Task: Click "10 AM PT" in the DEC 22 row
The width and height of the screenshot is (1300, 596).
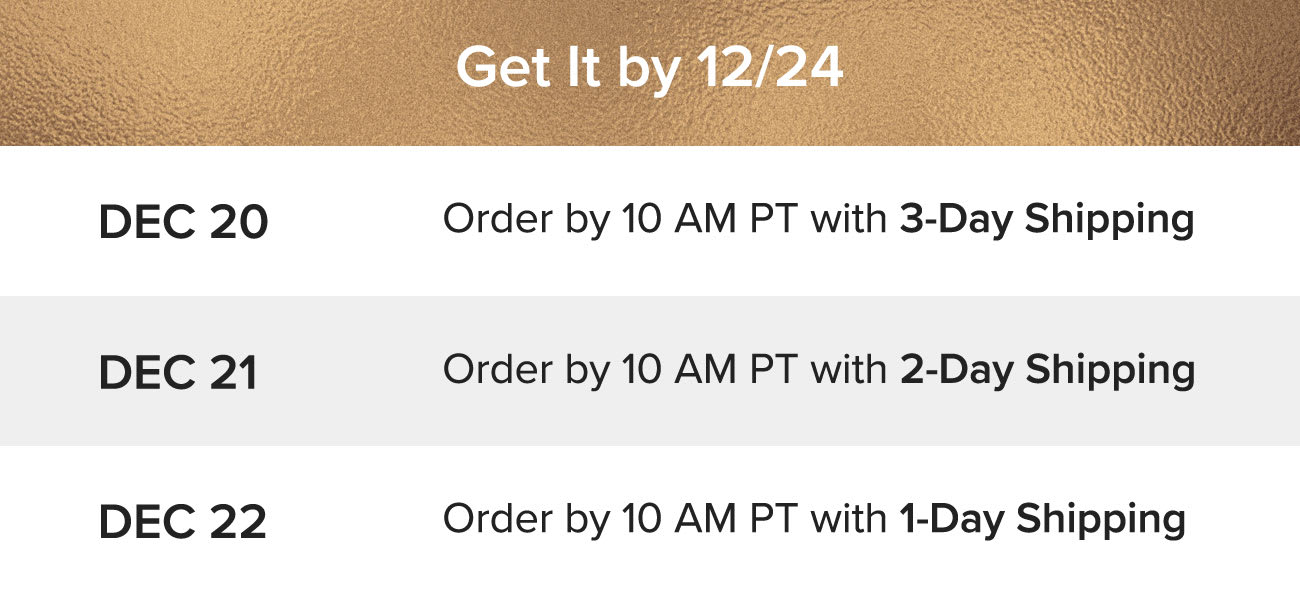Action: coord(709,519)
